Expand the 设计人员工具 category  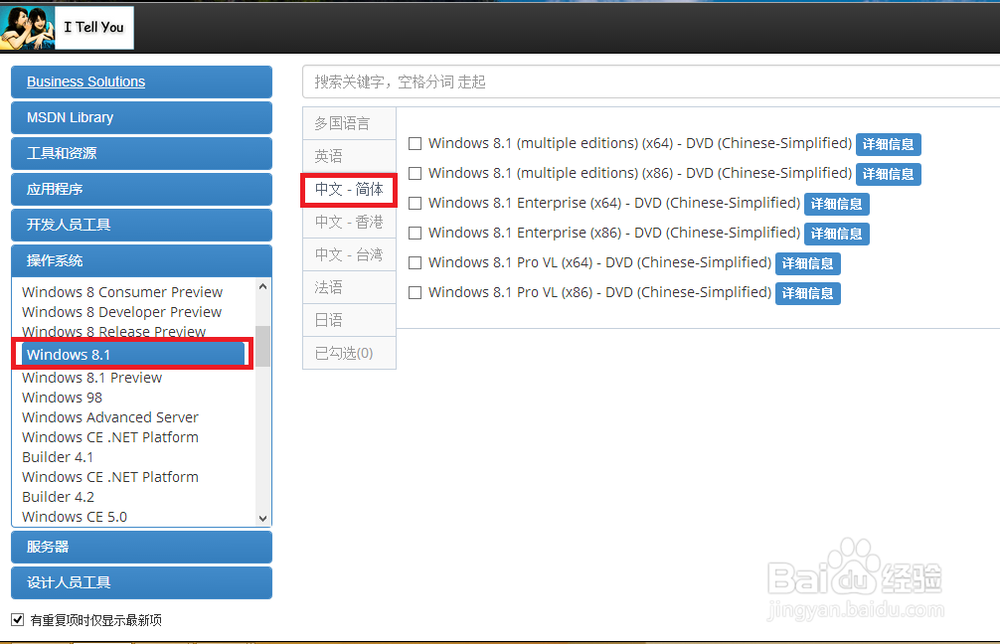[142, 583]
